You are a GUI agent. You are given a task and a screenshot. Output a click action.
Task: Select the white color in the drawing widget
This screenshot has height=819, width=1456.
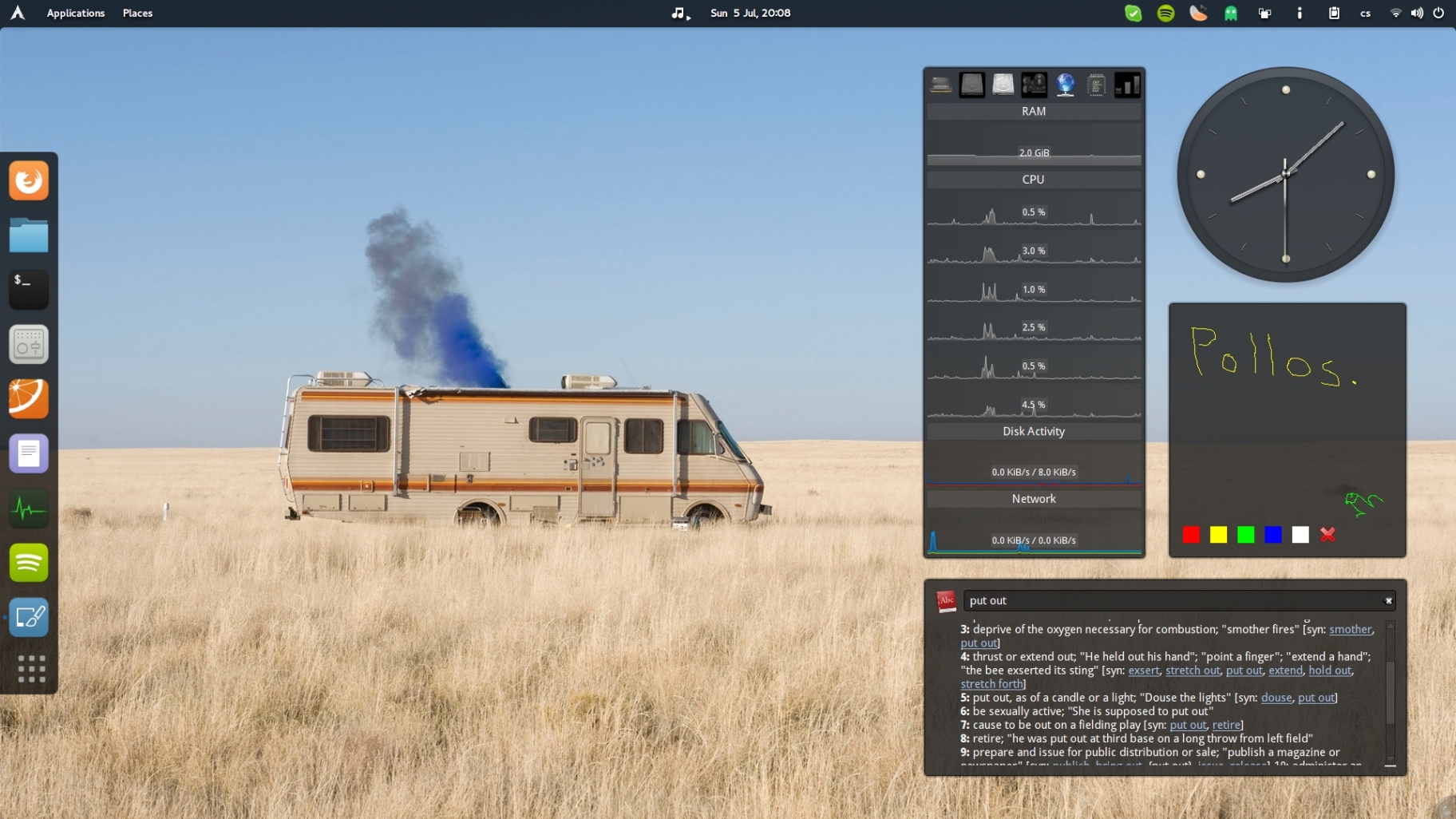coord(1300,535)
